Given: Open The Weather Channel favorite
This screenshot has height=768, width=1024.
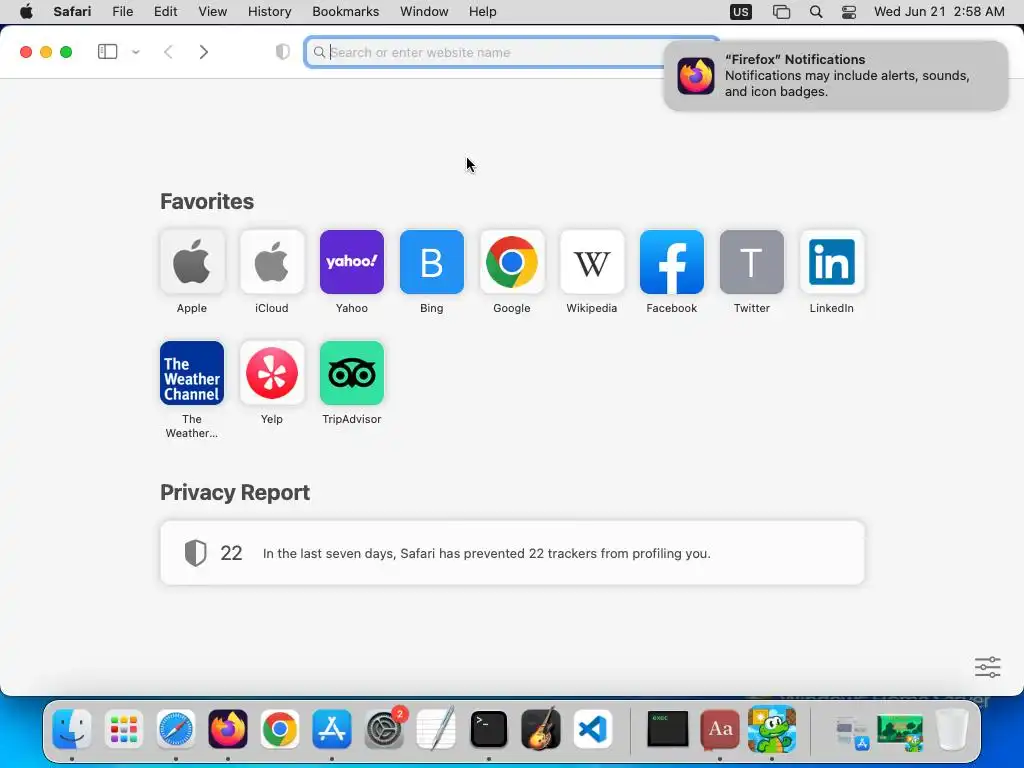Looking at the screenshot, I should pyautogui.click(x=192, y=373).
